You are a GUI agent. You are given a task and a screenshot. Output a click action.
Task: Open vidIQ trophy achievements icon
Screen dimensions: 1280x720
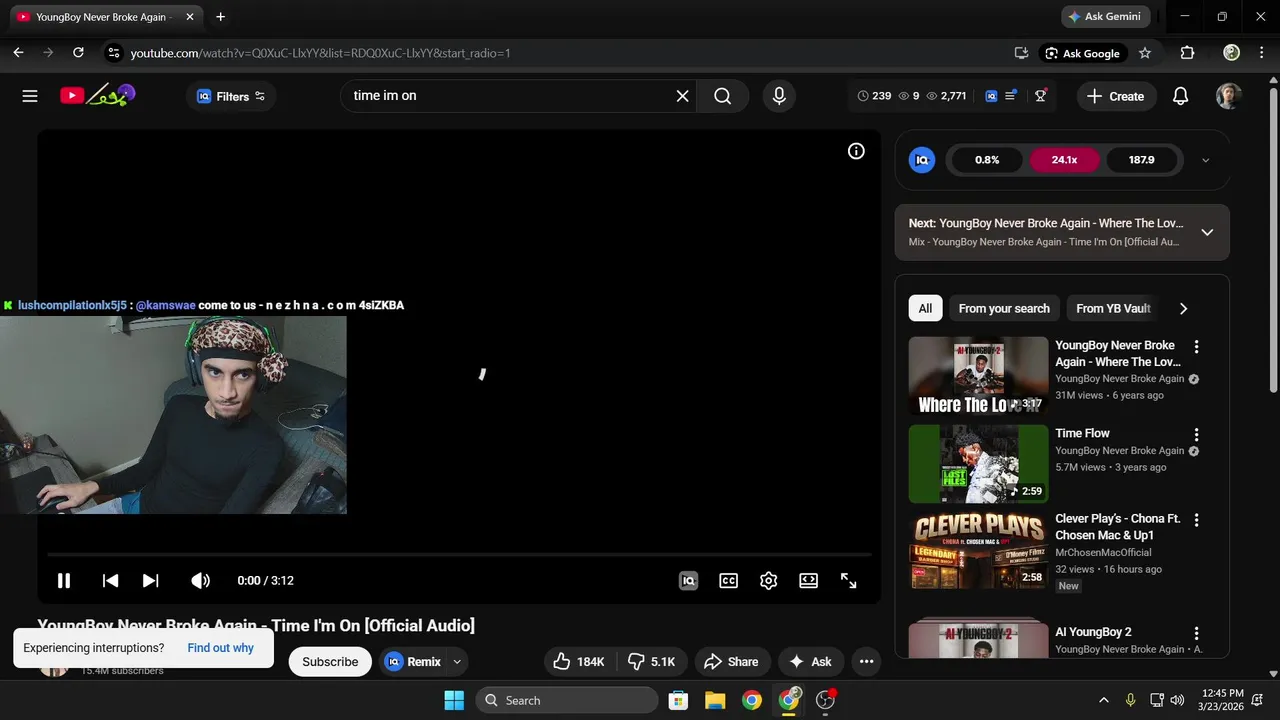pos(1041,96)
